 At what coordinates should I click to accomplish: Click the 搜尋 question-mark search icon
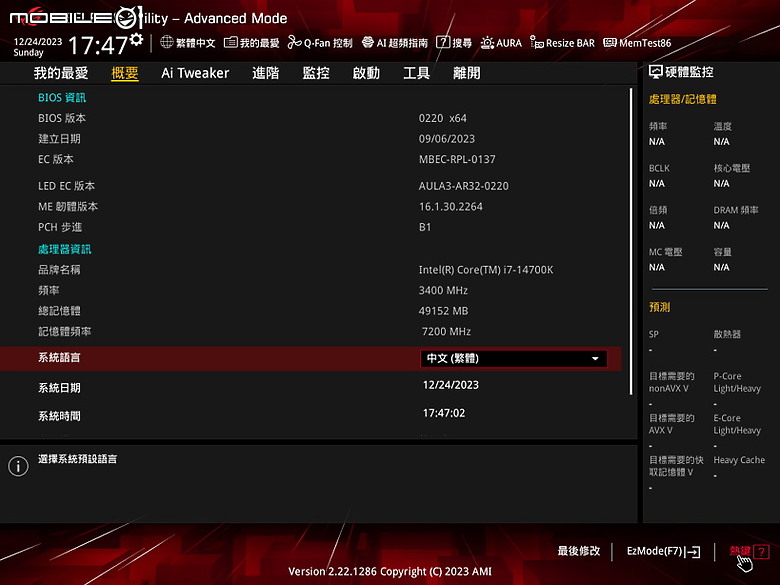443,42
